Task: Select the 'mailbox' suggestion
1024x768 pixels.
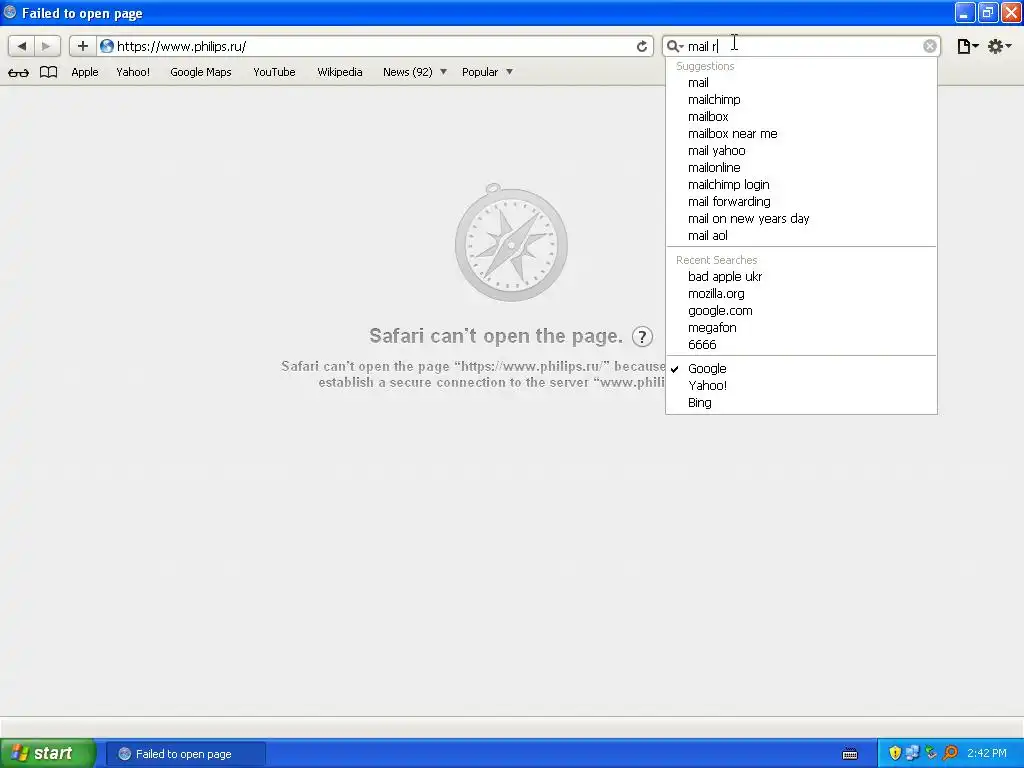Action: coord(801,117)
